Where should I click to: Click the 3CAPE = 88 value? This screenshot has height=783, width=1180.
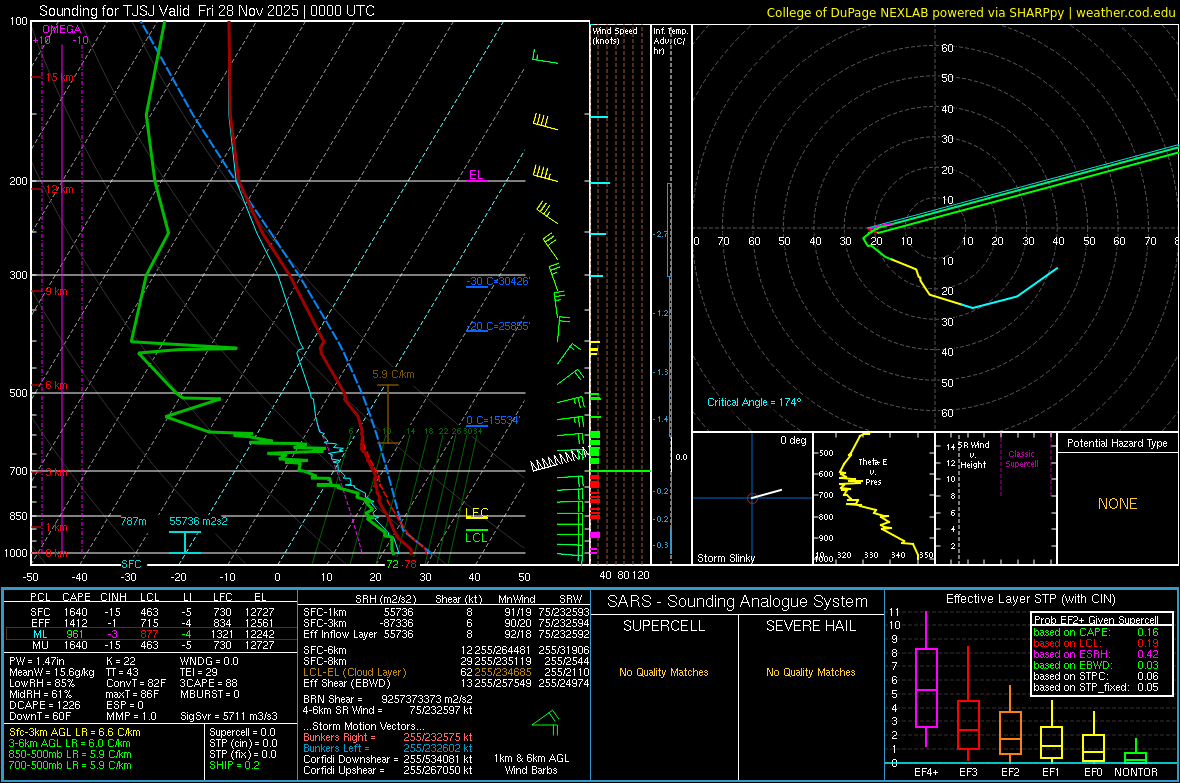pos(208,683)
